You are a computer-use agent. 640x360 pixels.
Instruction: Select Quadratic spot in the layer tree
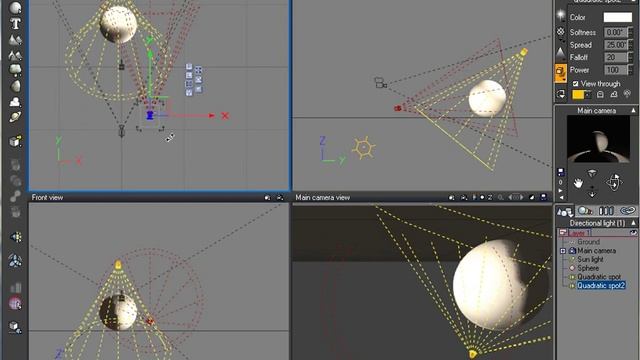point(599,277)
